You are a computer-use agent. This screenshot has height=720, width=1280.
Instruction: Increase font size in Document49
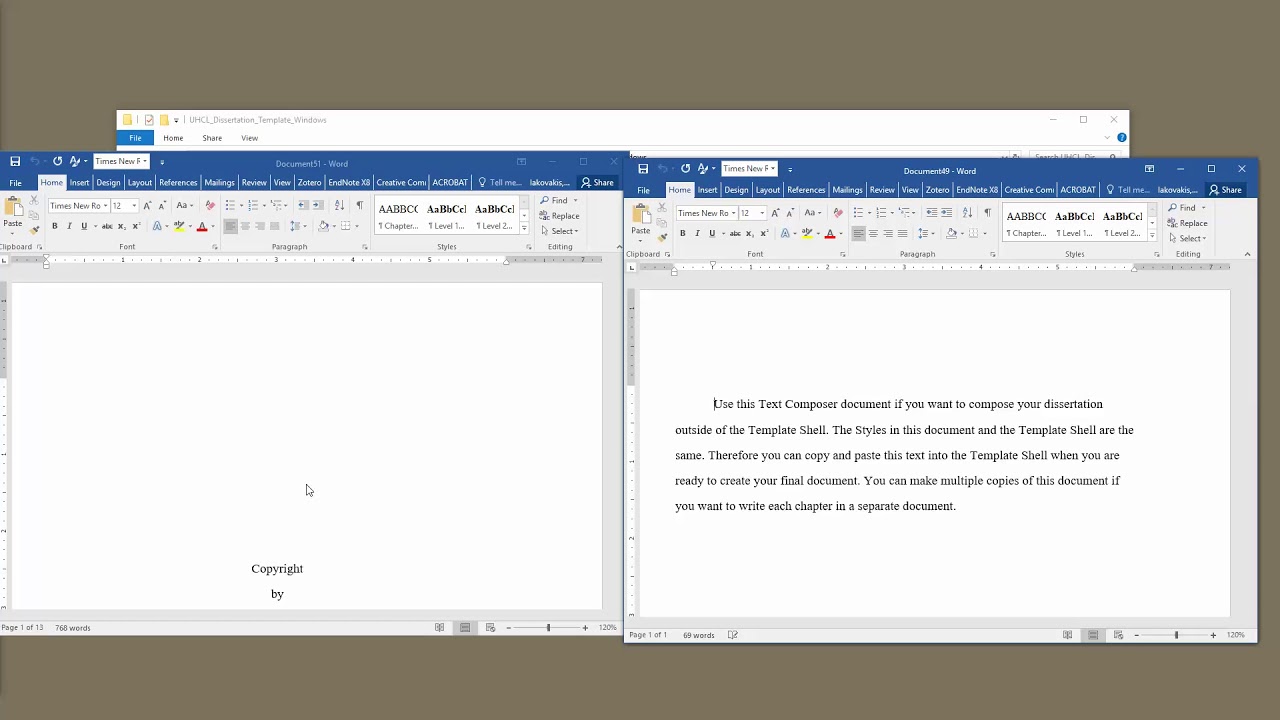tap(775, 212)
